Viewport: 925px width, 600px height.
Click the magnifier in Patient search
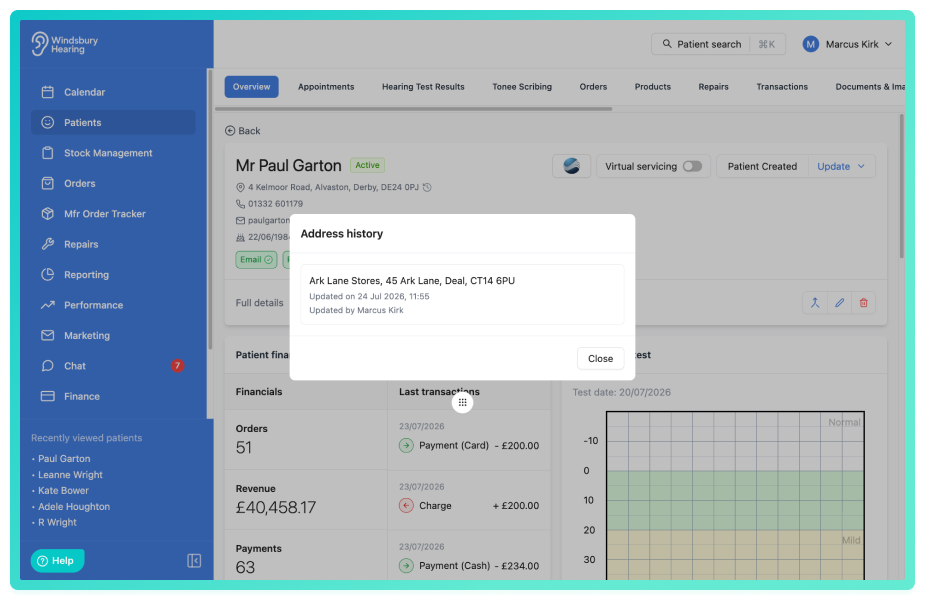(x=667, y=44)
